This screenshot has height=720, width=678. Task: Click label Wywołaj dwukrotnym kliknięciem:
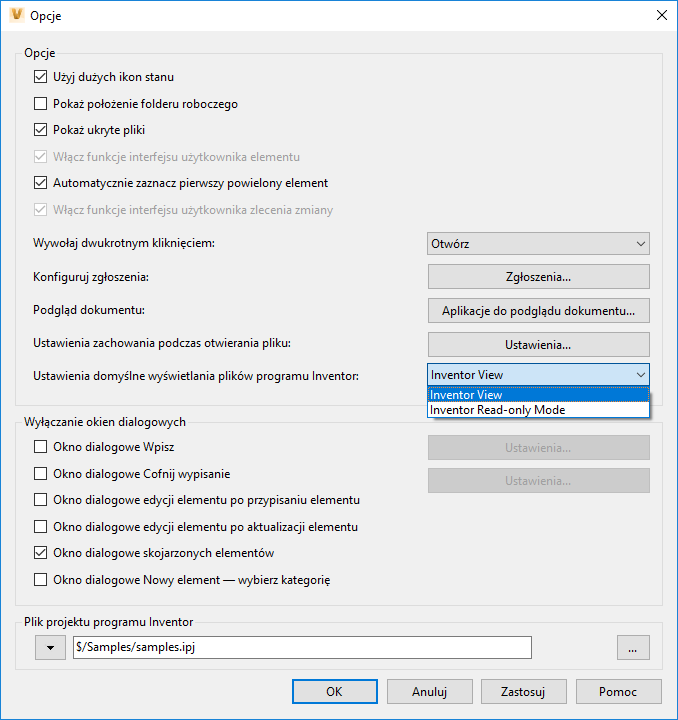coord(124,243)
